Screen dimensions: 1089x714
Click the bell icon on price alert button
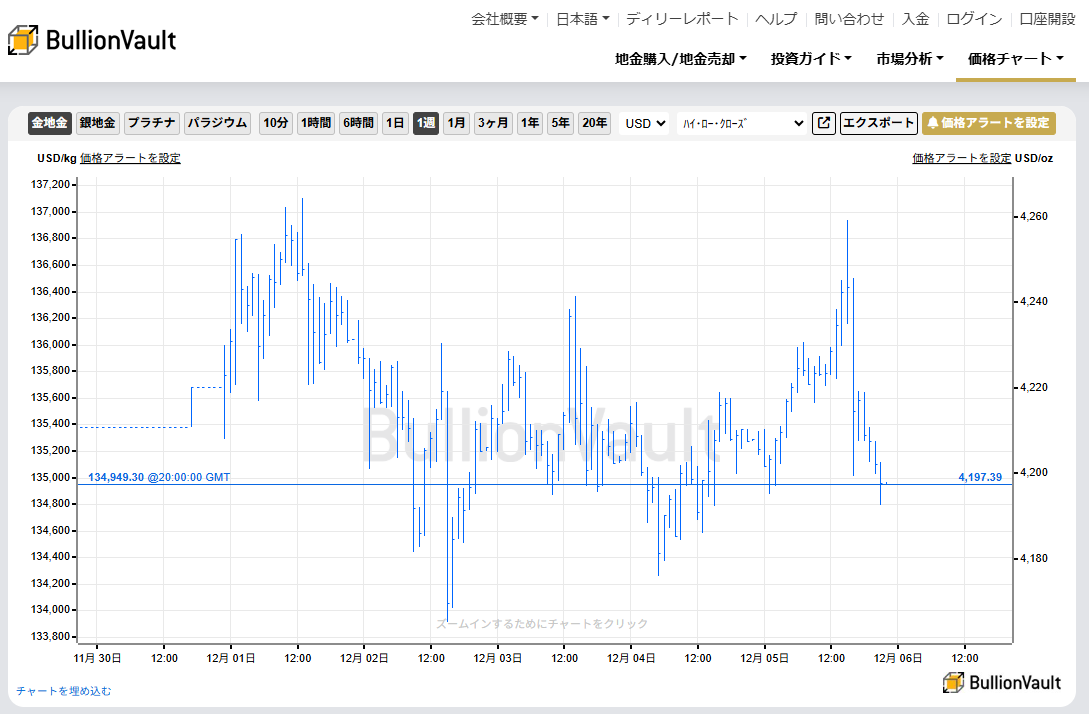(933, 123)
